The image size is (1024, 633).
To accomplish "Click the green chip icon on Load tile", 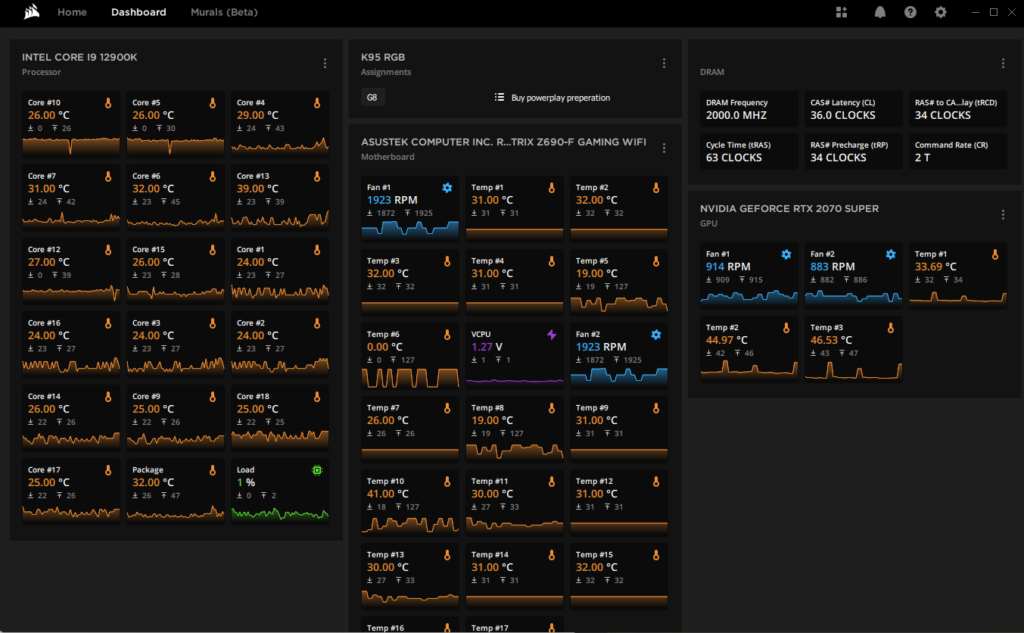I will click(x=317, y=470).
